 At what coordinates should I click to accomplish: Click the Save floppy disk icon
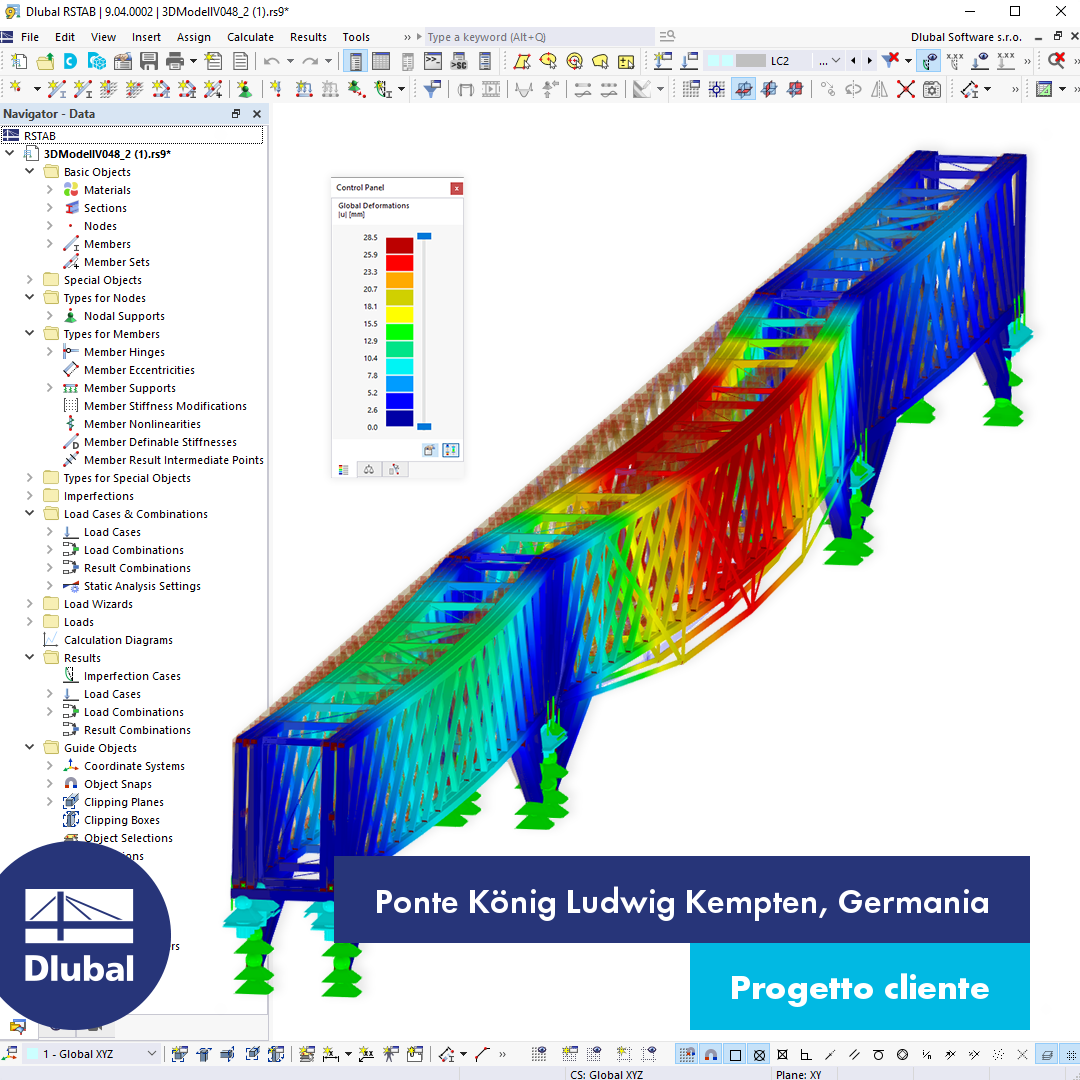149,61
